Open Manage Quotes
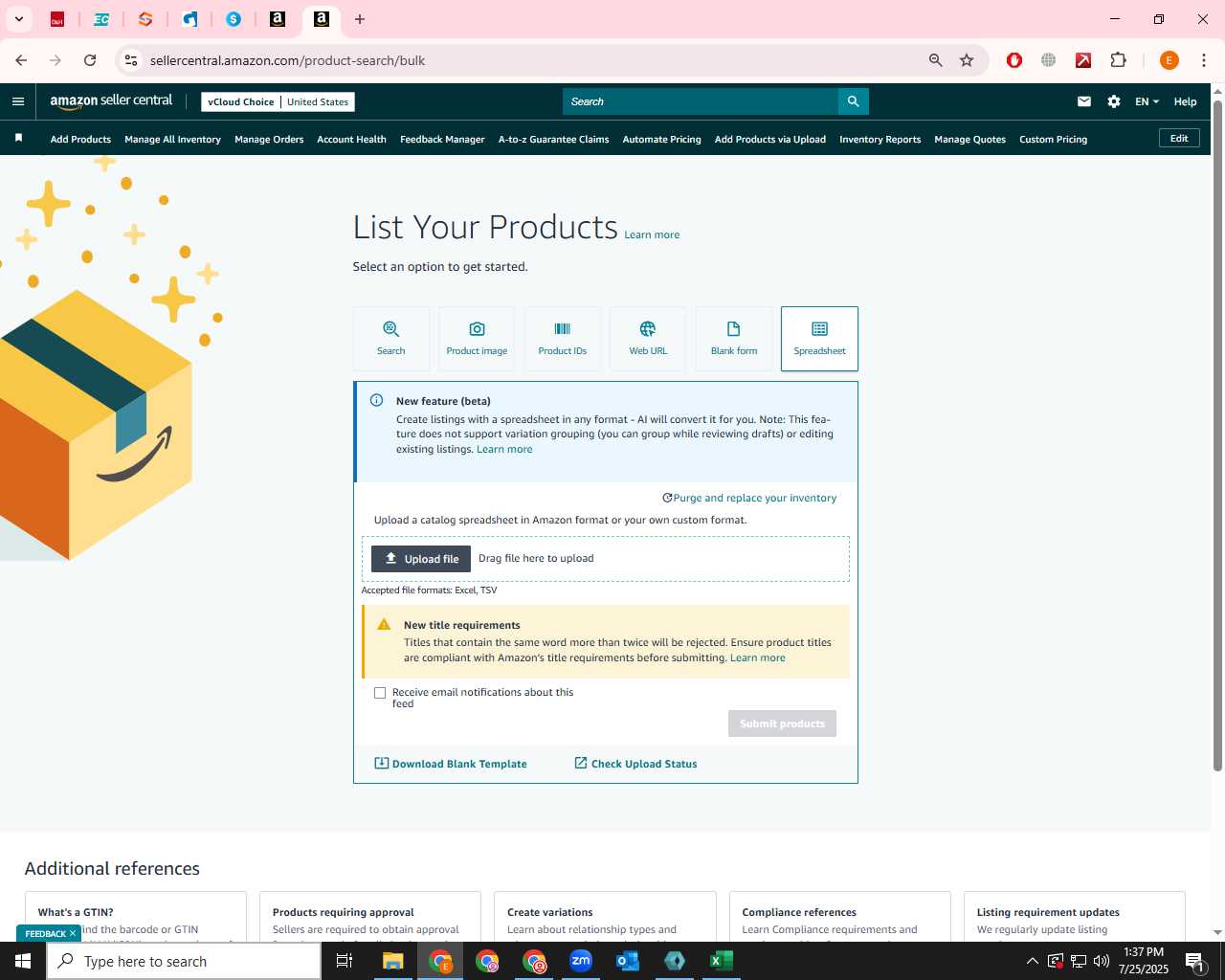The width and height of the screenshot is (1225, 980). [x=969, y=140]
